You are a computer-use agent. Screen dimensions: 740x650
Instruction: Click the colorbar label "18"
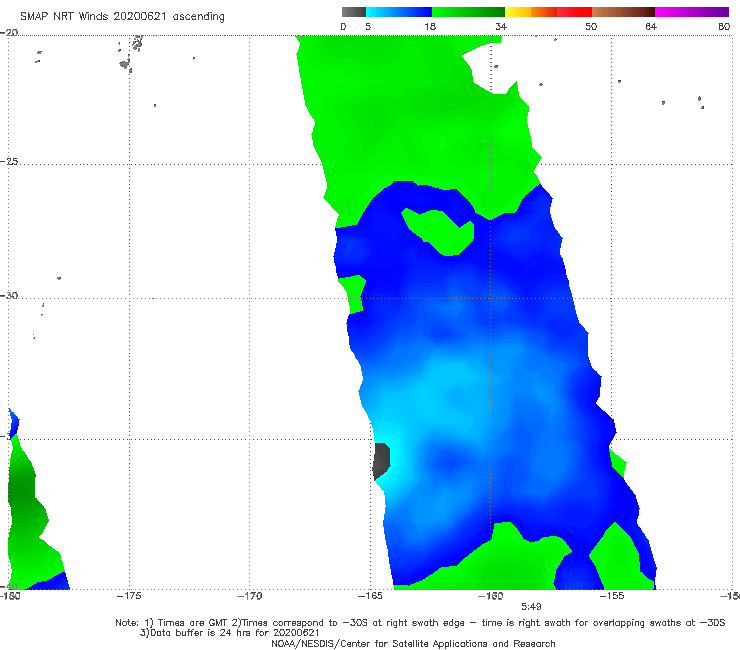tap(430, 27)
